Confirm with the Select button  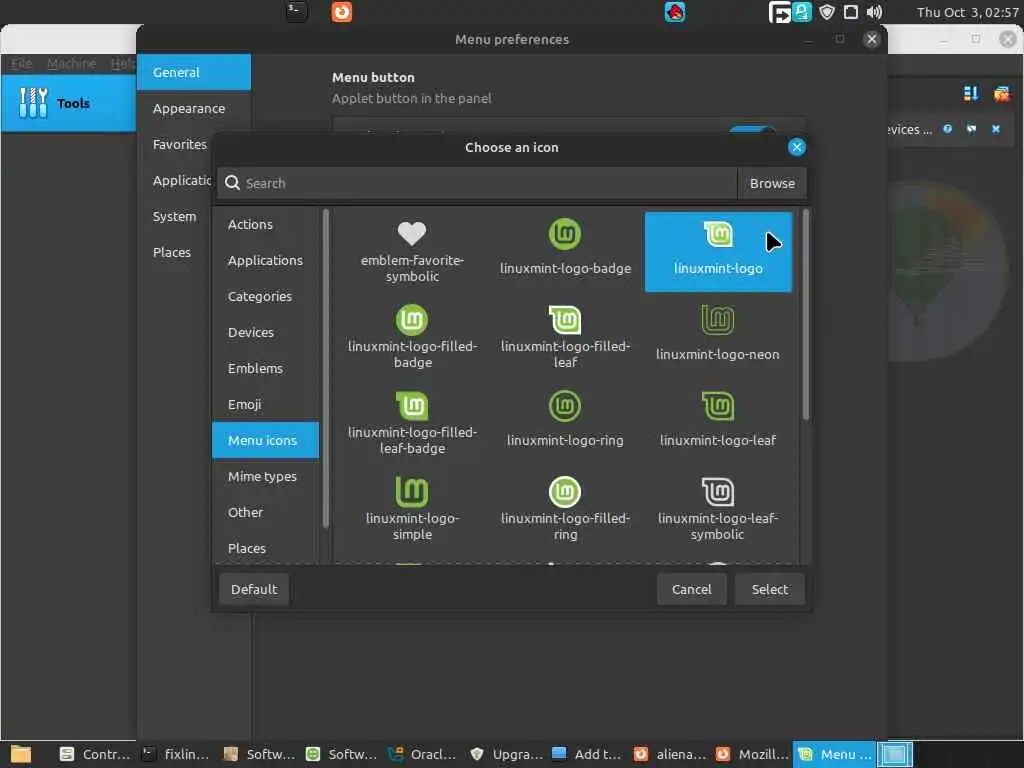tap(769, 589)
